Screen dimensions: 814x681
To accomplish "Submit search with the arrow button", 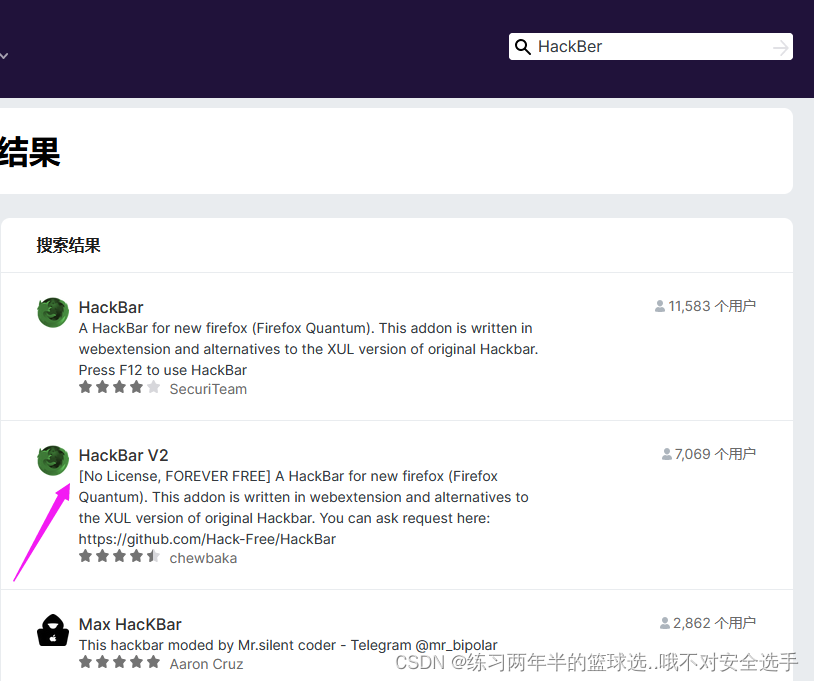I will click(780, 48).
